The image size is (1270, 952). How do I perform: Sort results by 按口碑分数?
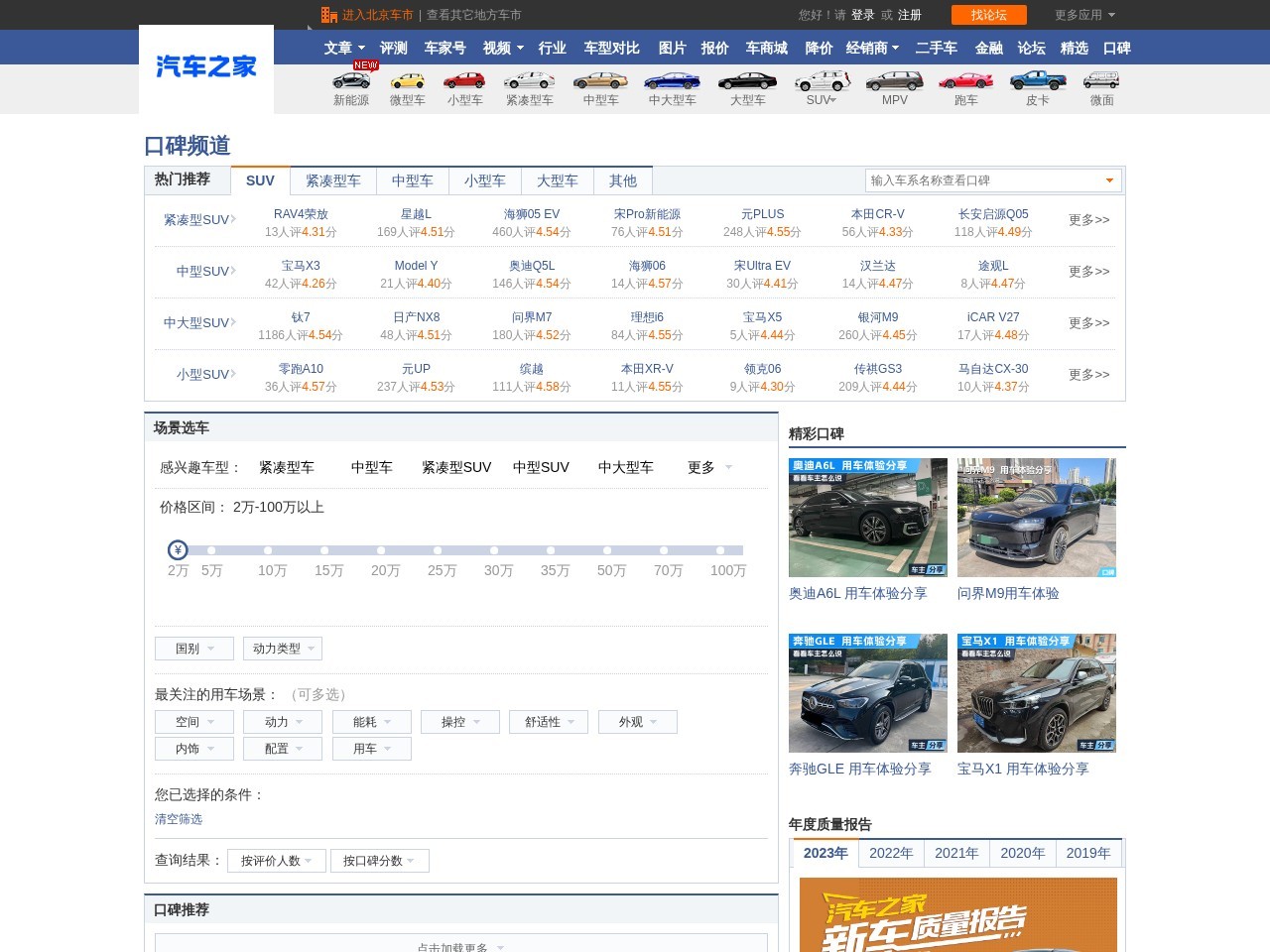click(x=380, y=861)
